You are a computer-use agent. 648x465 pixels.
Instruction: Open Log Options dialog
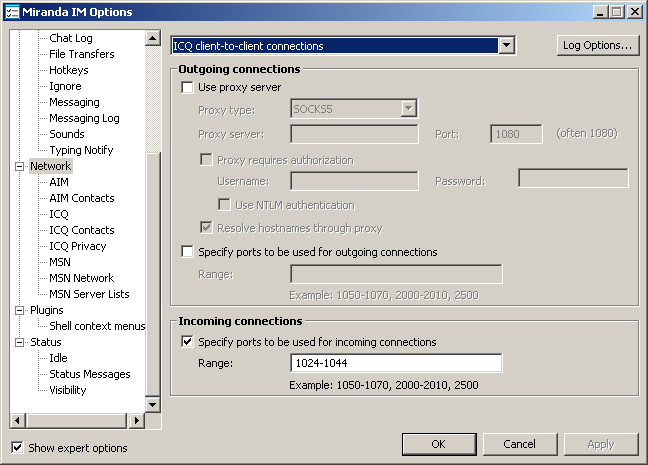tap(598, 45)
